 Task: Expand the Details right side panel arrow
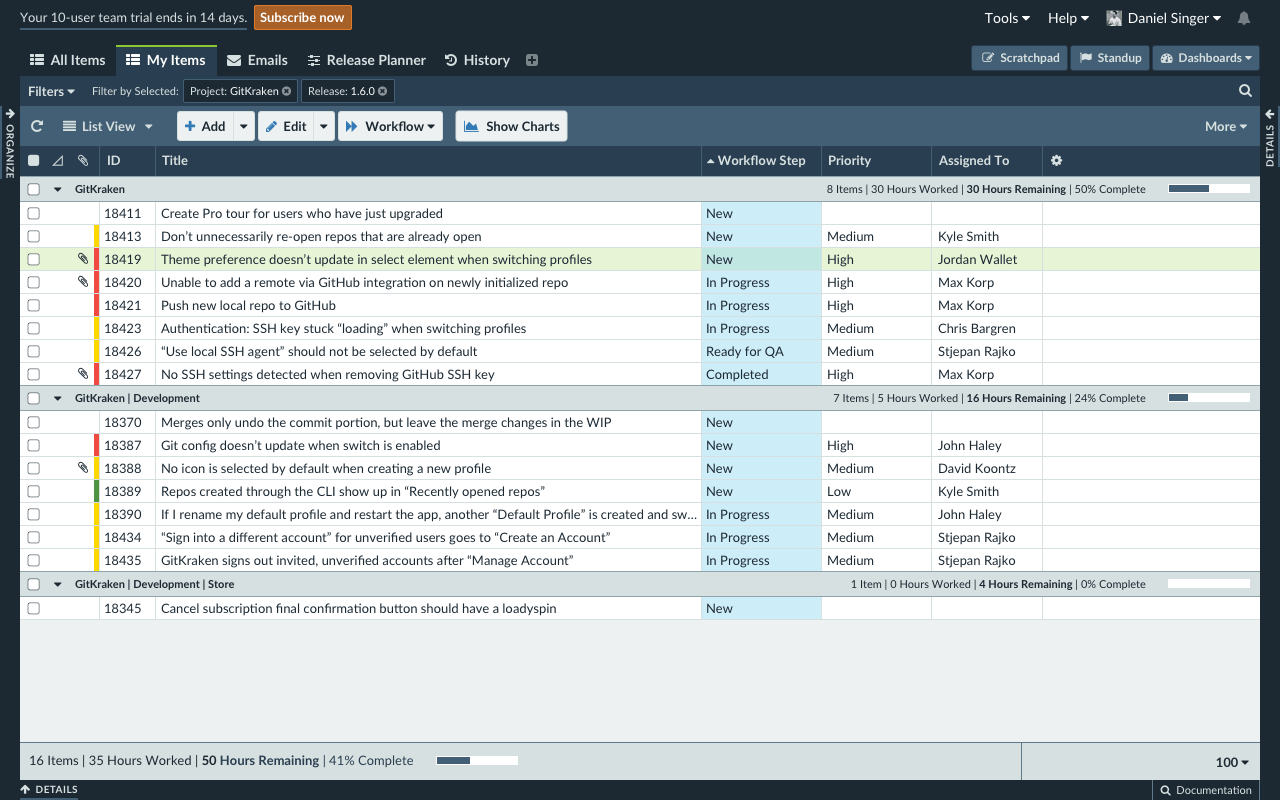tap(1270, 113)
